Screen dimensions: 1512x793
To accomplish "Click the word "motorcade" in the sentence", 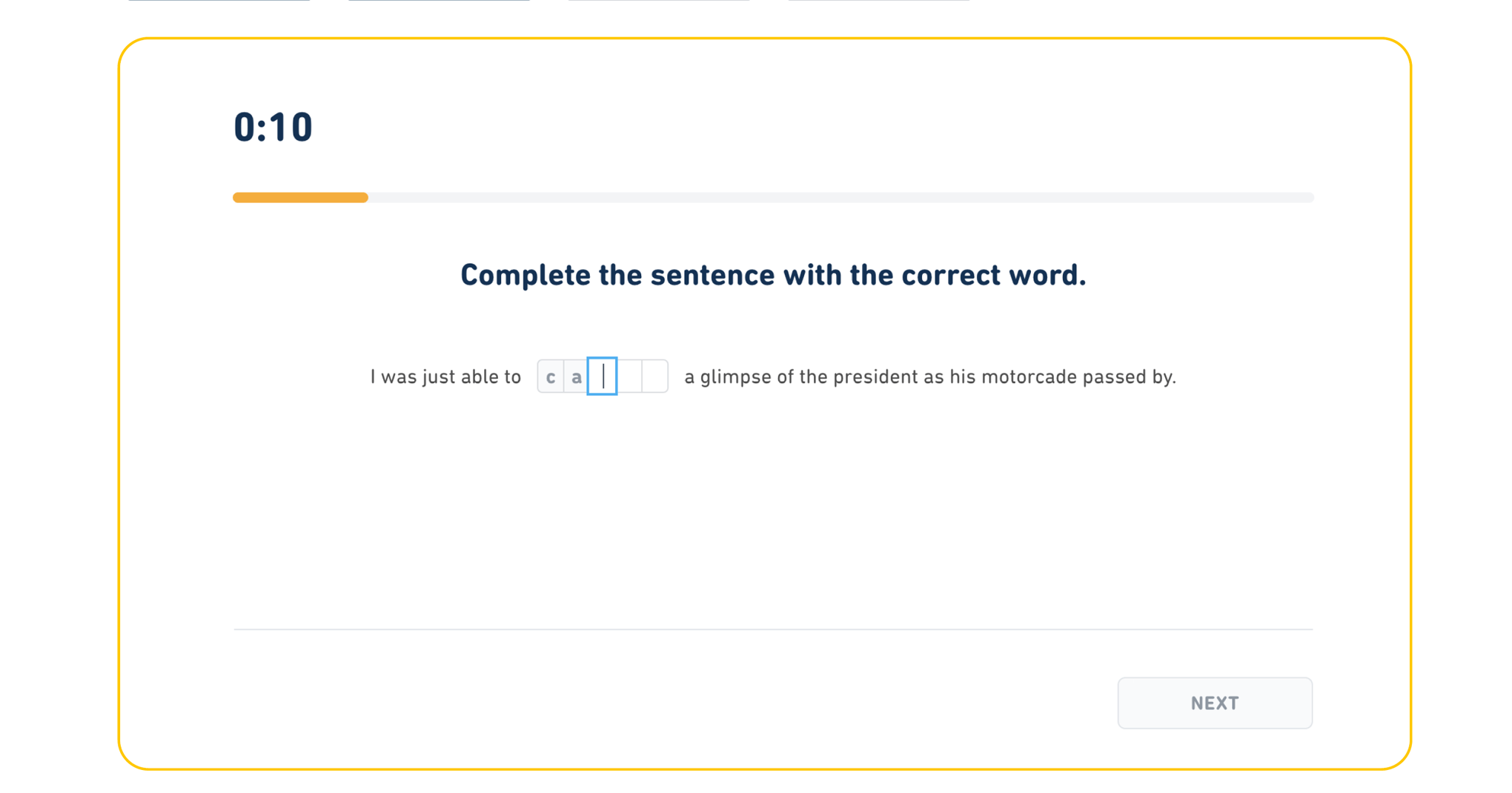I will [x=1028, y=377].
